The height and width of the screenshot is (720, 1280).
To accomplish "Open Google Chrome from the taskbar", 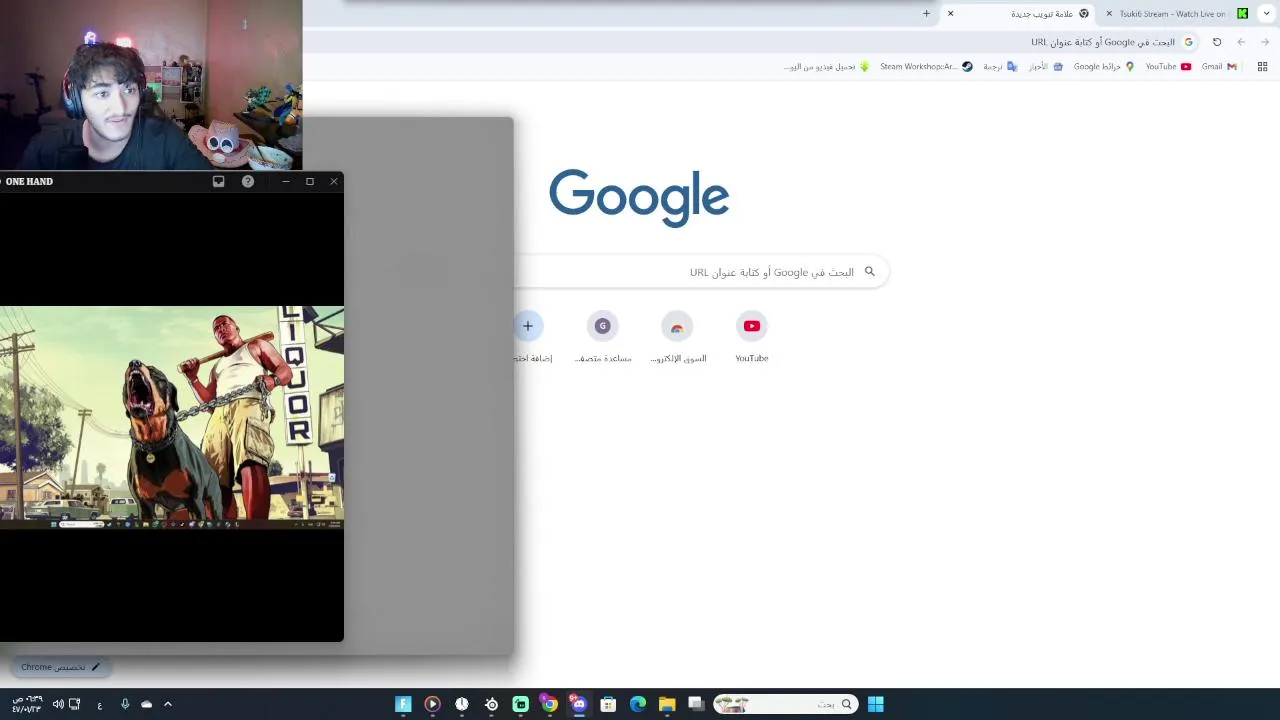I will click(x=549, y=704).
